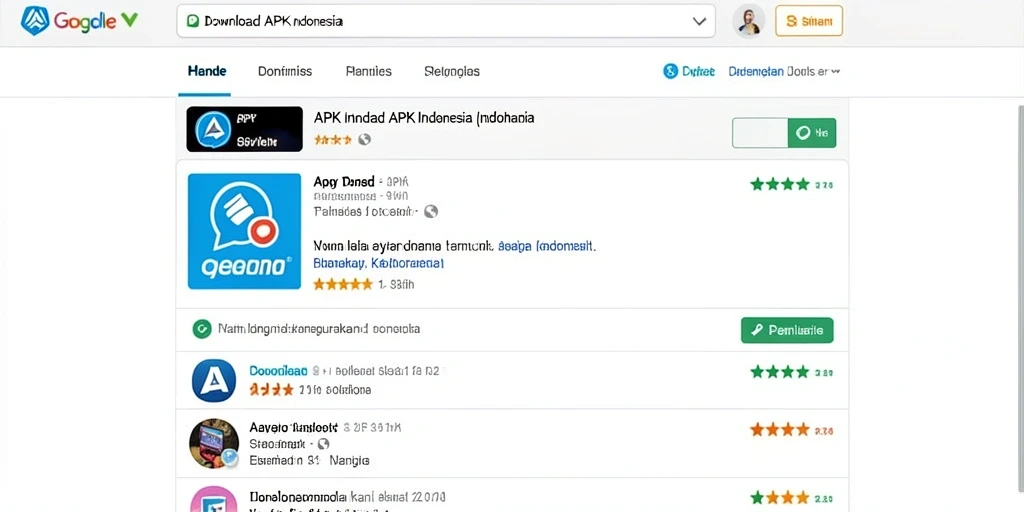Click the blue deaga Indomesiit link
Screen dimensions: 1024x512
pyautogui.click(x=546, y=246)
